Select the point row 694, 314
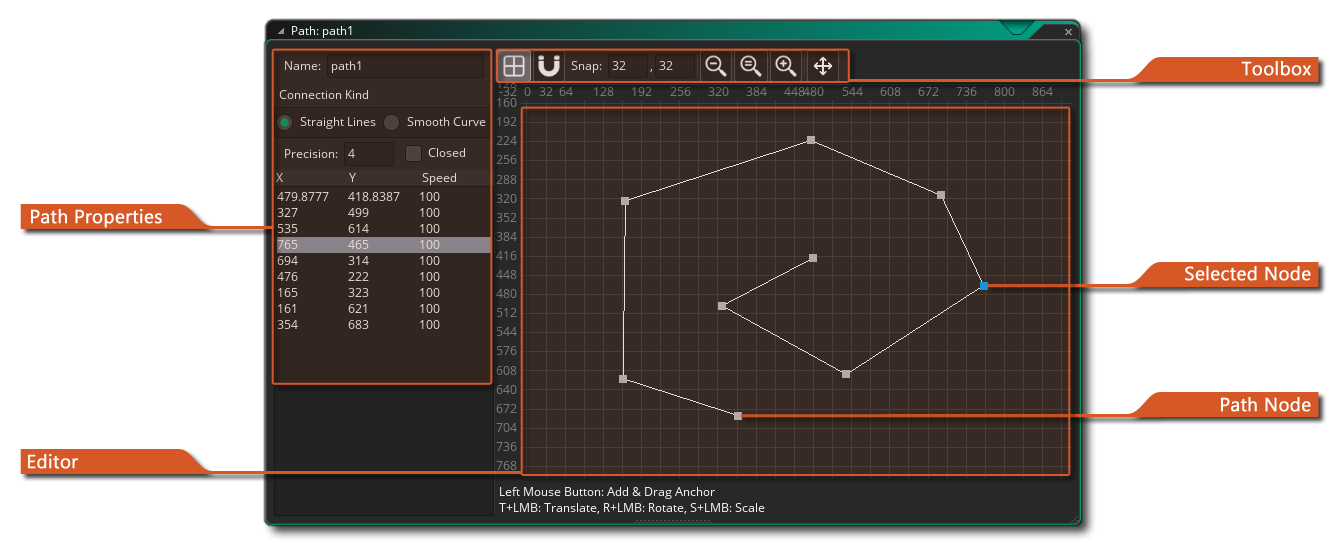 382,261
